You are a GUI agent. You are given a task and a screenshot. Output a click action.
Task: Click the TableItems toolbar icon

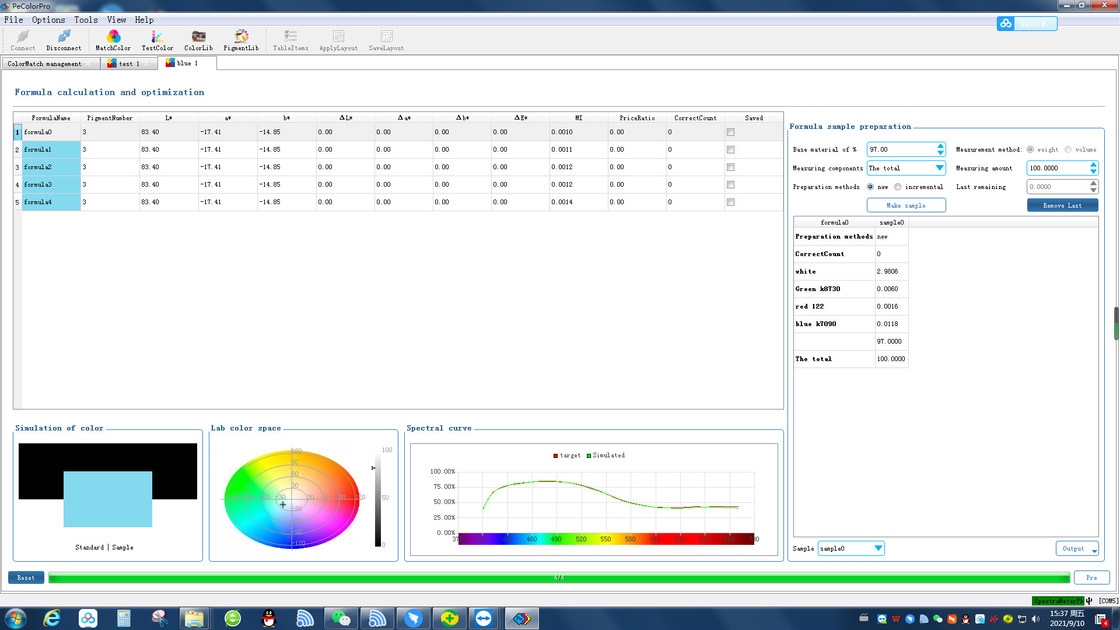pos(291,40)
